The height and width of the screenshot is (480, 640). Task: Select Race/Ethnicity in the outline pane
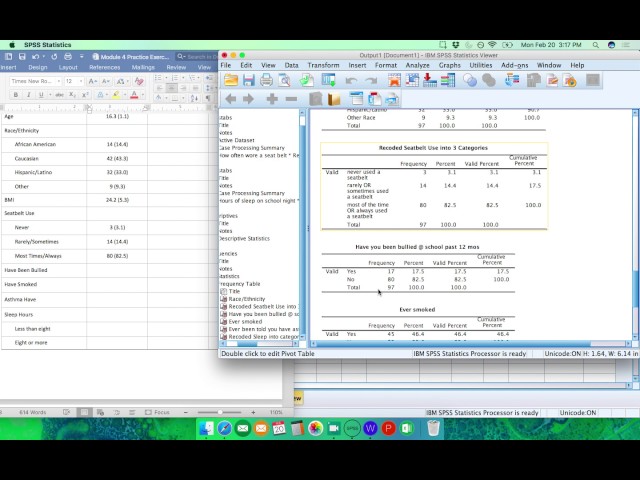pos(245,298)
